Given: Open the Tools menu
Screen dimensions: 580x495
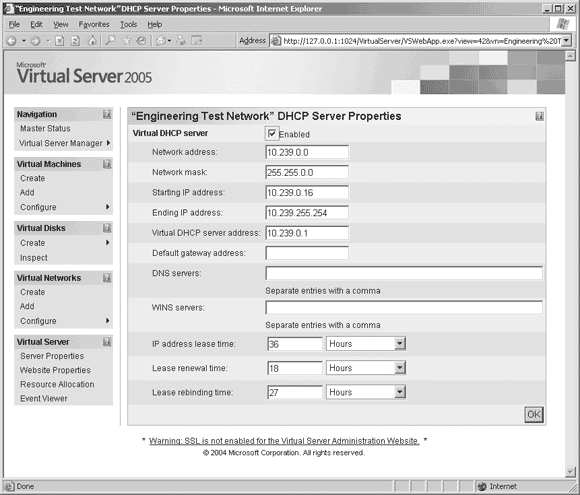Looking at the screenshot, I should pos(128,24).
